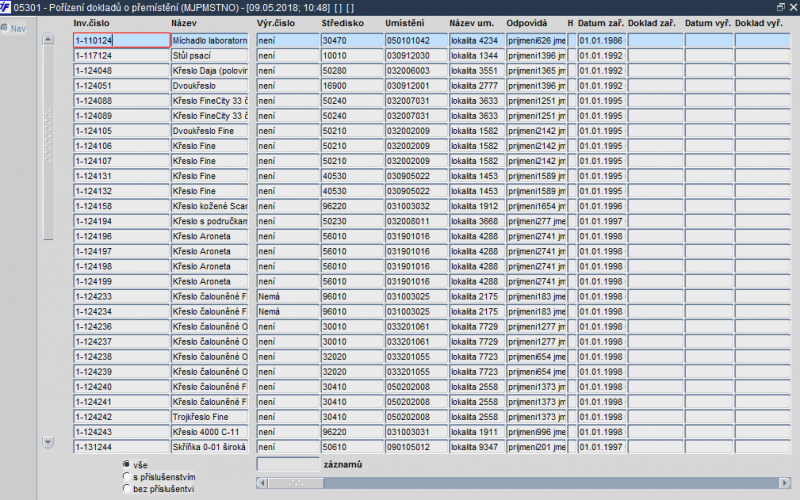Click Středisko cell 50610
The width and height of the screenshot is (800, 500).
pyautogui.click(x=352, y=446)
